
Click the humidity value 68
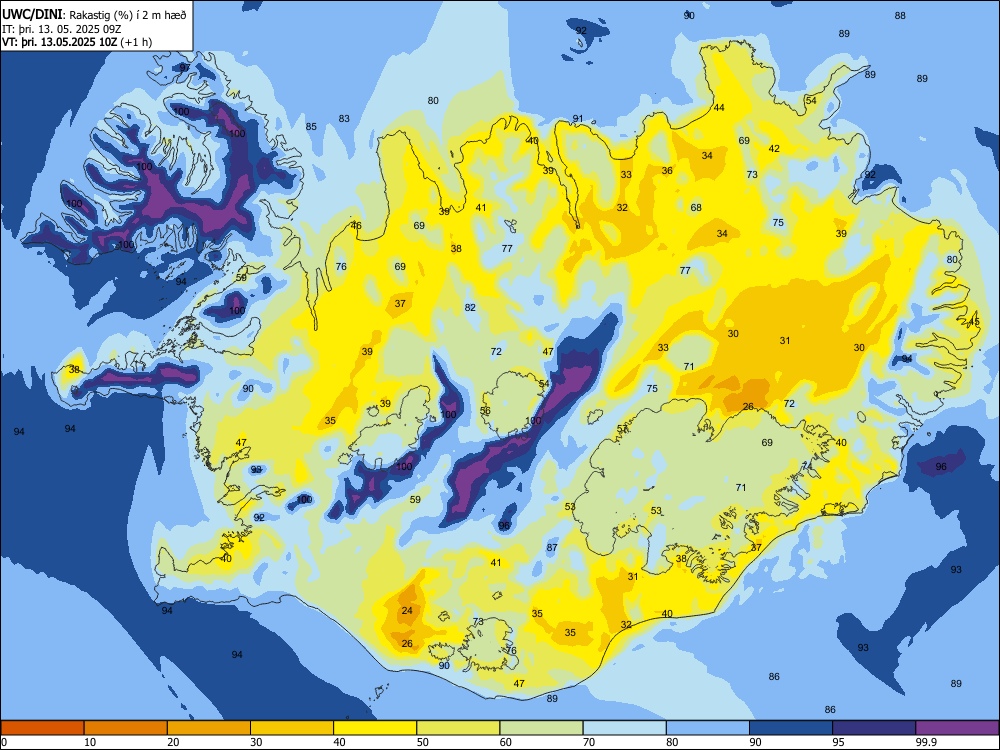click(x=696, y=207)
